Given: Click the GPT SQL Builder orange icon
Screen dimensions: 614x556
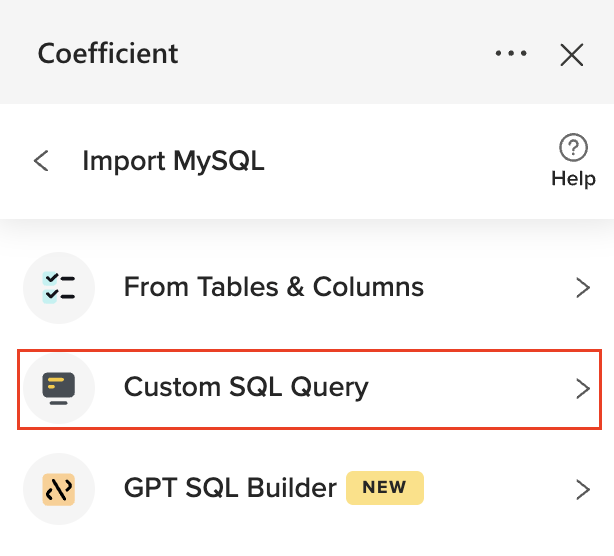Looking at the screenshot, I should click(x=59, y=489).
